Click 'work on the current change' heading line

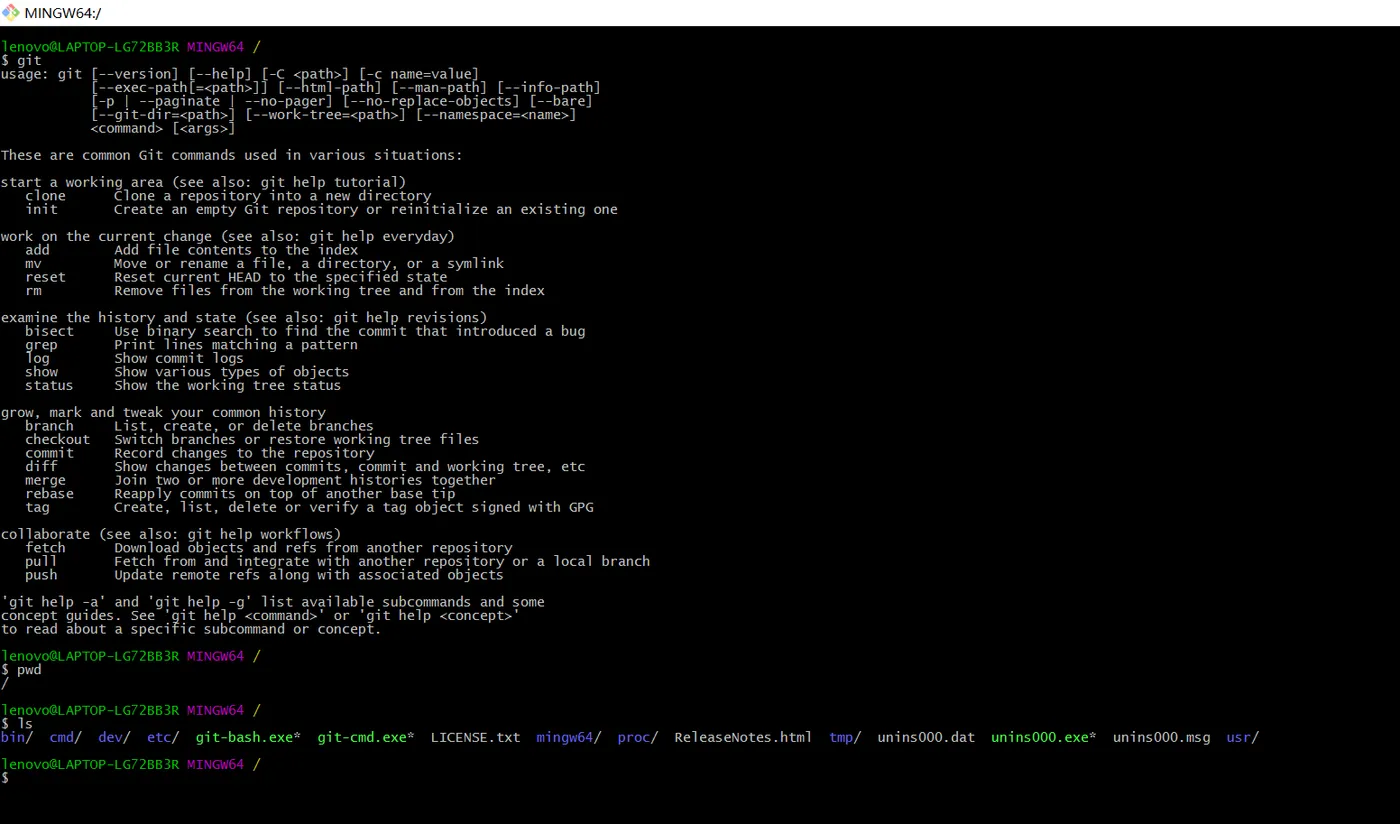228,237
